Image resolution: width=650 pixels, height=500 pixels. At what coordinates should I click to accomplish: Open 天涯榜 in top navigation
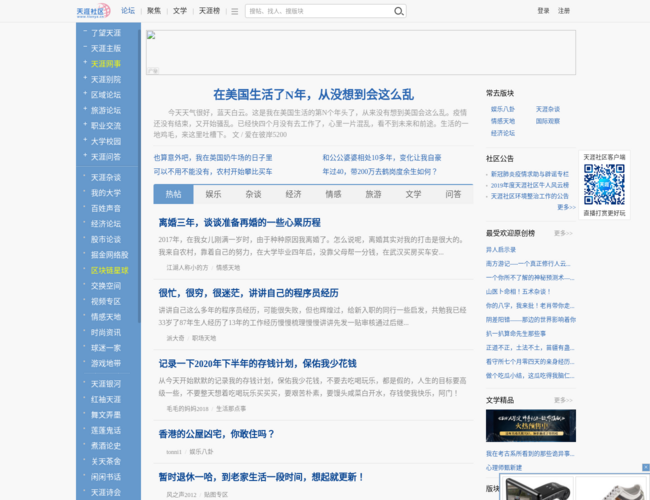coord(209,11)
